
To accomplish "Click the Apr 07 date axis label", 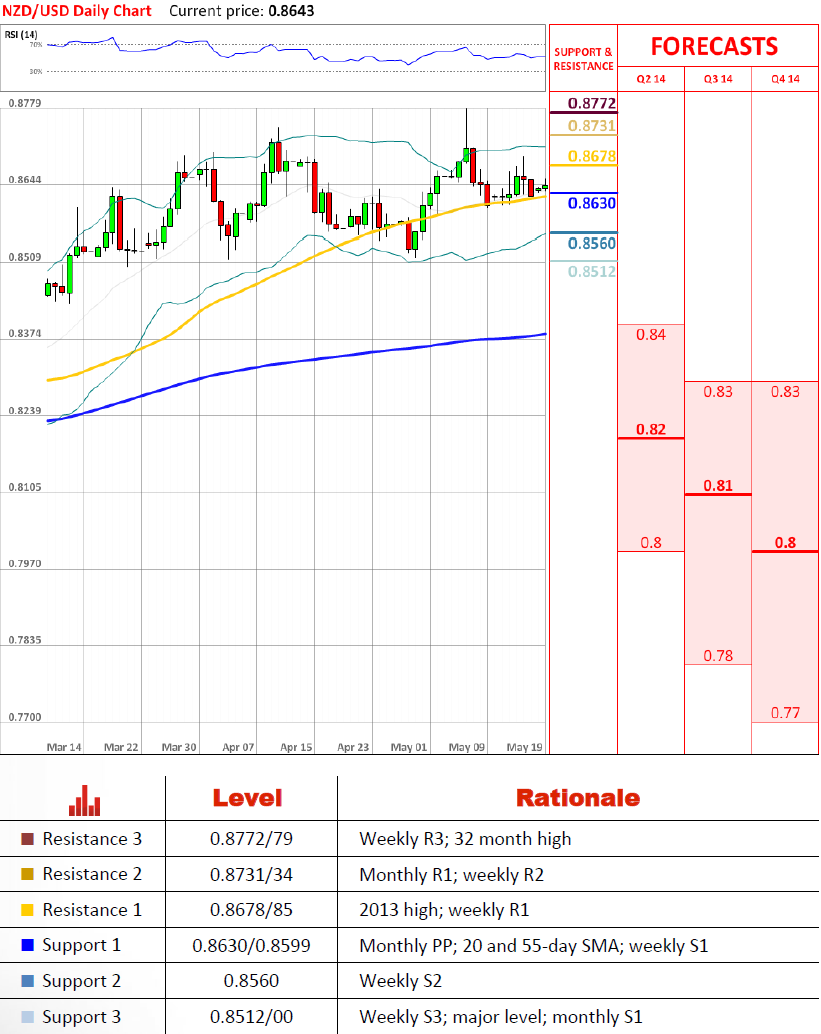I will pyautogui.click(x=238, y=747).
